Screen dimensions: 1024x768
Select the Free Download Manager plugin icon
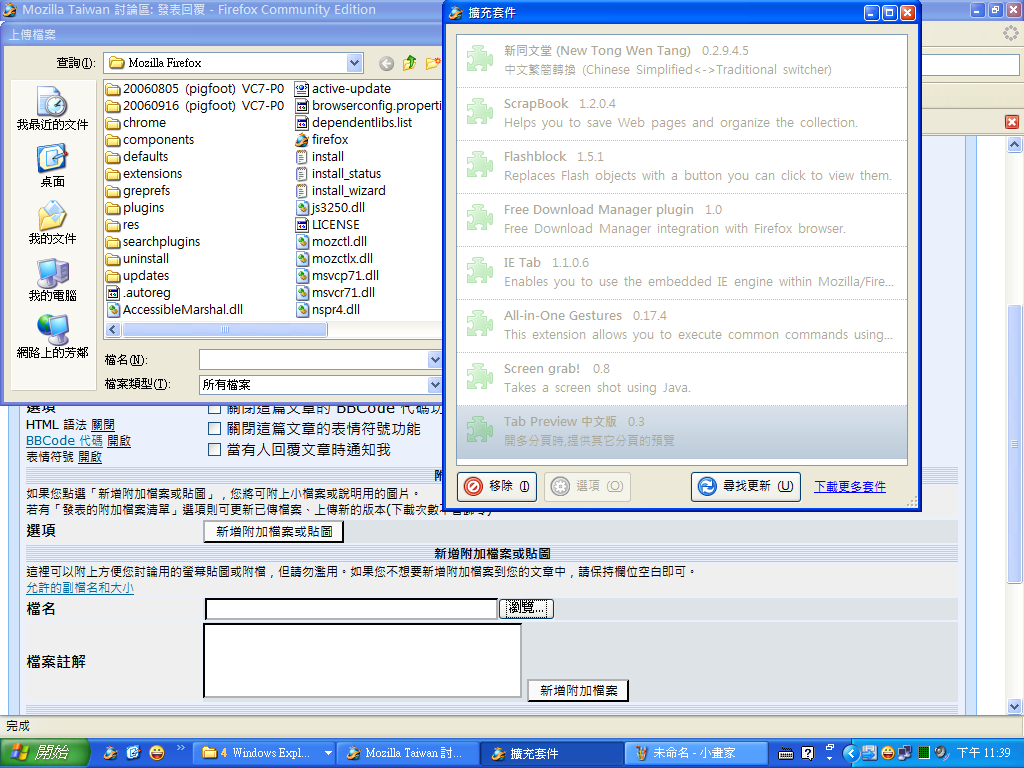point(479,217)
